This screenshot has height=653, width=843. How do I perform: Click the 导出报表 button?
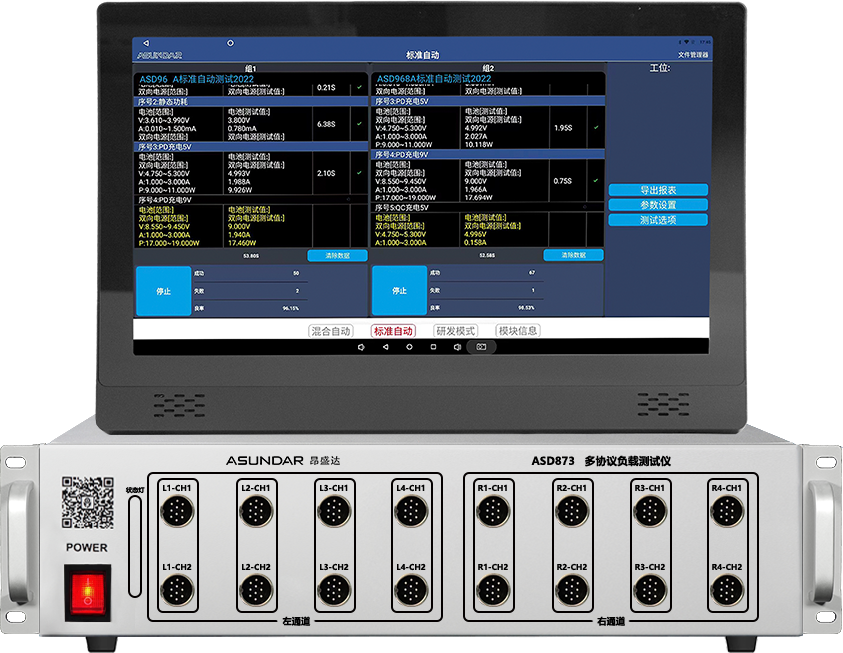click(x=658, y=190)
